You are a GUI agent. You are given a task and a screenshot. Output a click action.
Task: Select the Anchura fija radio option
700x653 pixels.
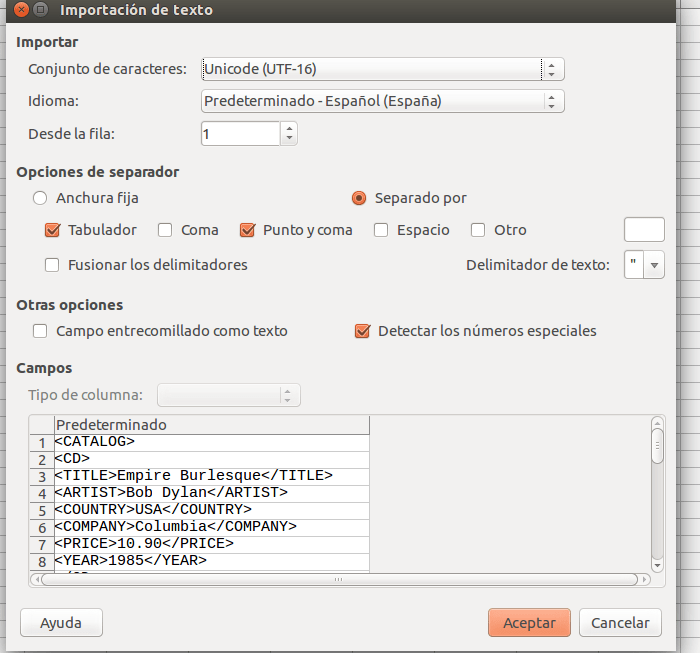(40, 198)
